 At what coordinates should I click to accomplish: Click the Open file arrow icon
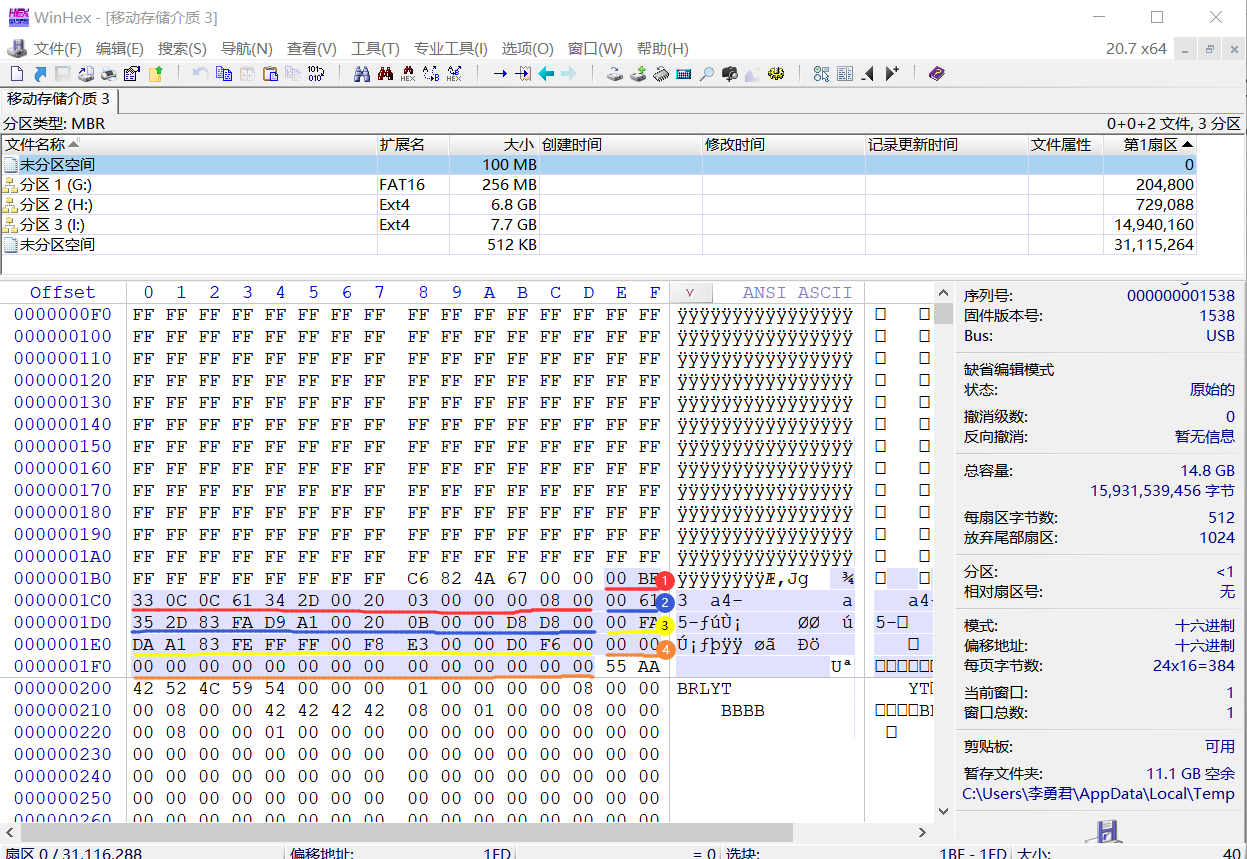click(40, 74)
